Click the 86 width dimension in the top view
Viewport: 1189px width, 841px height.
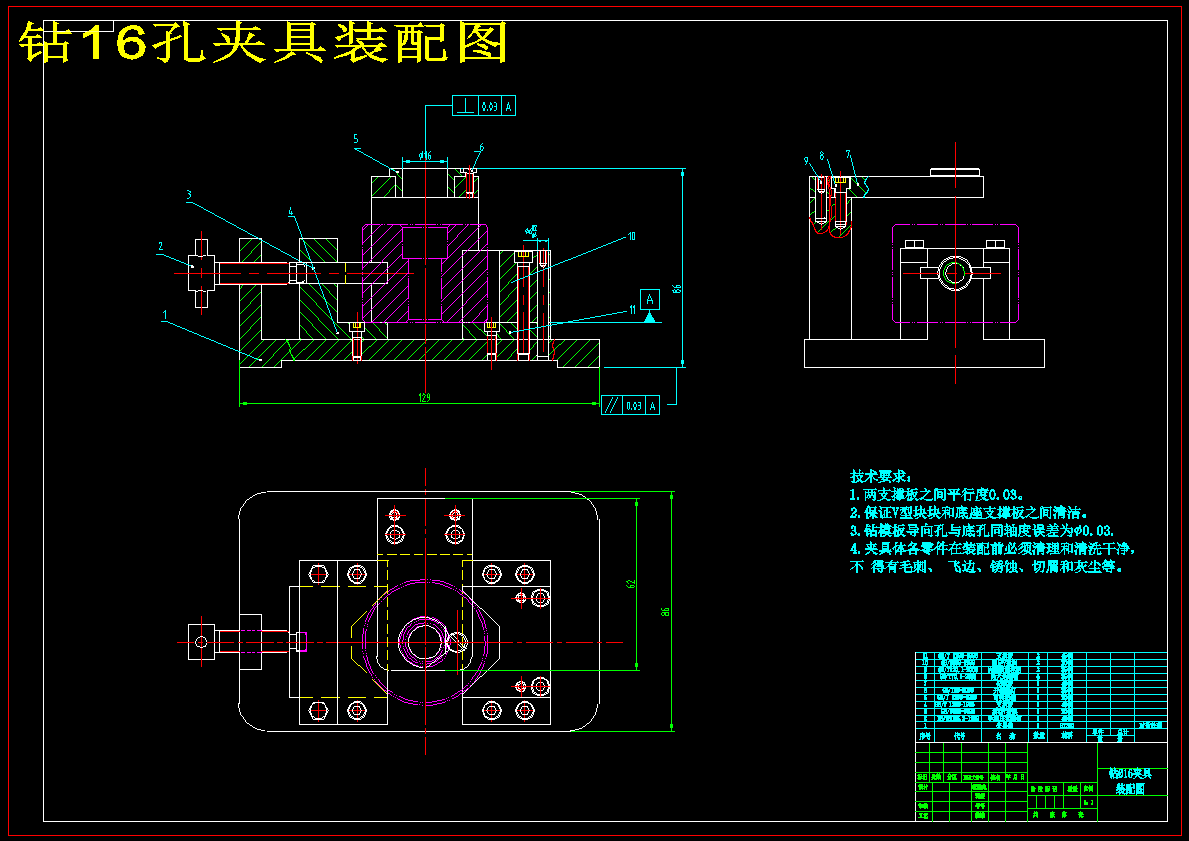[666, 611]
